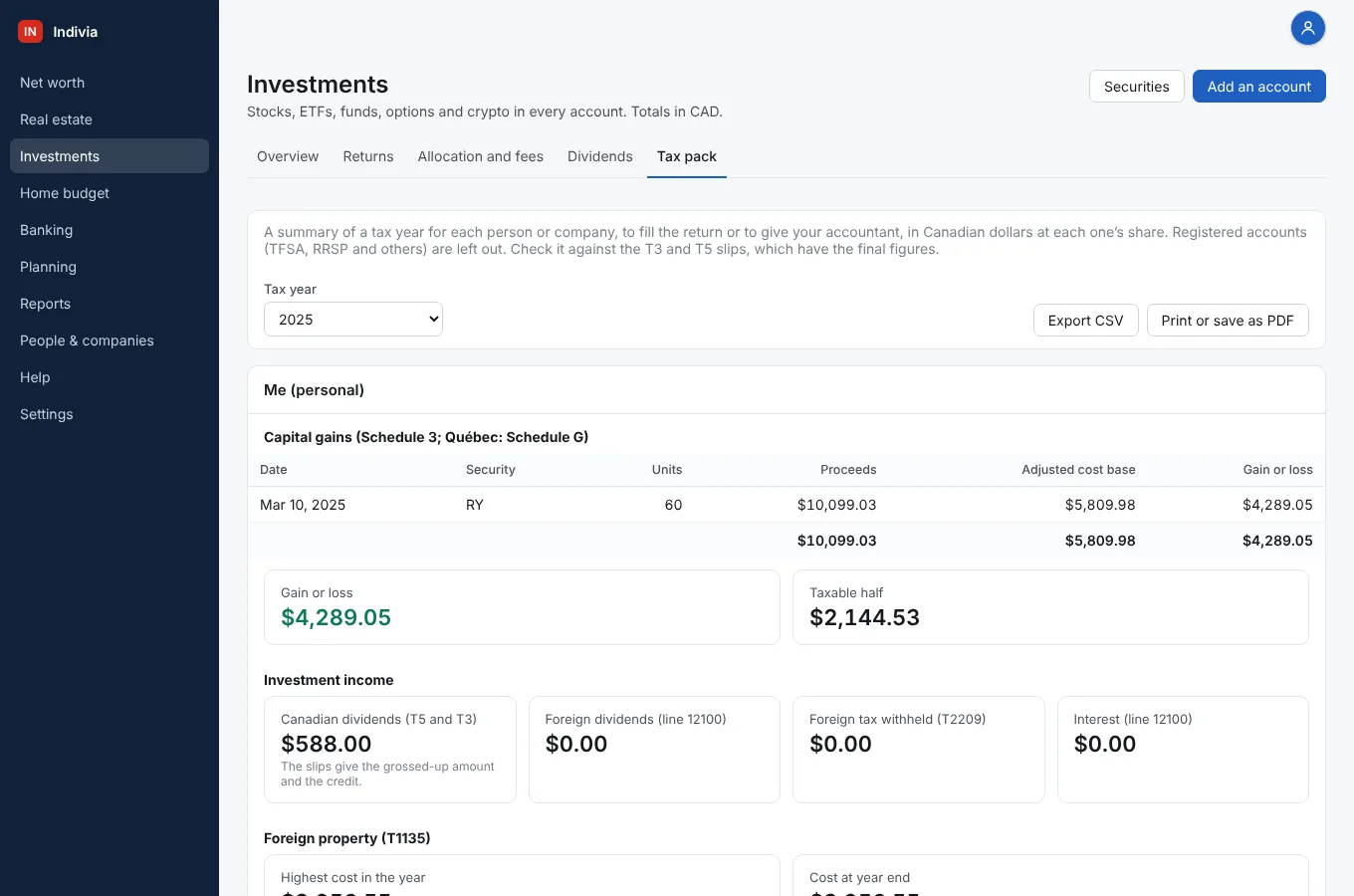Navigate to Banking

click(x=110, y=230)
